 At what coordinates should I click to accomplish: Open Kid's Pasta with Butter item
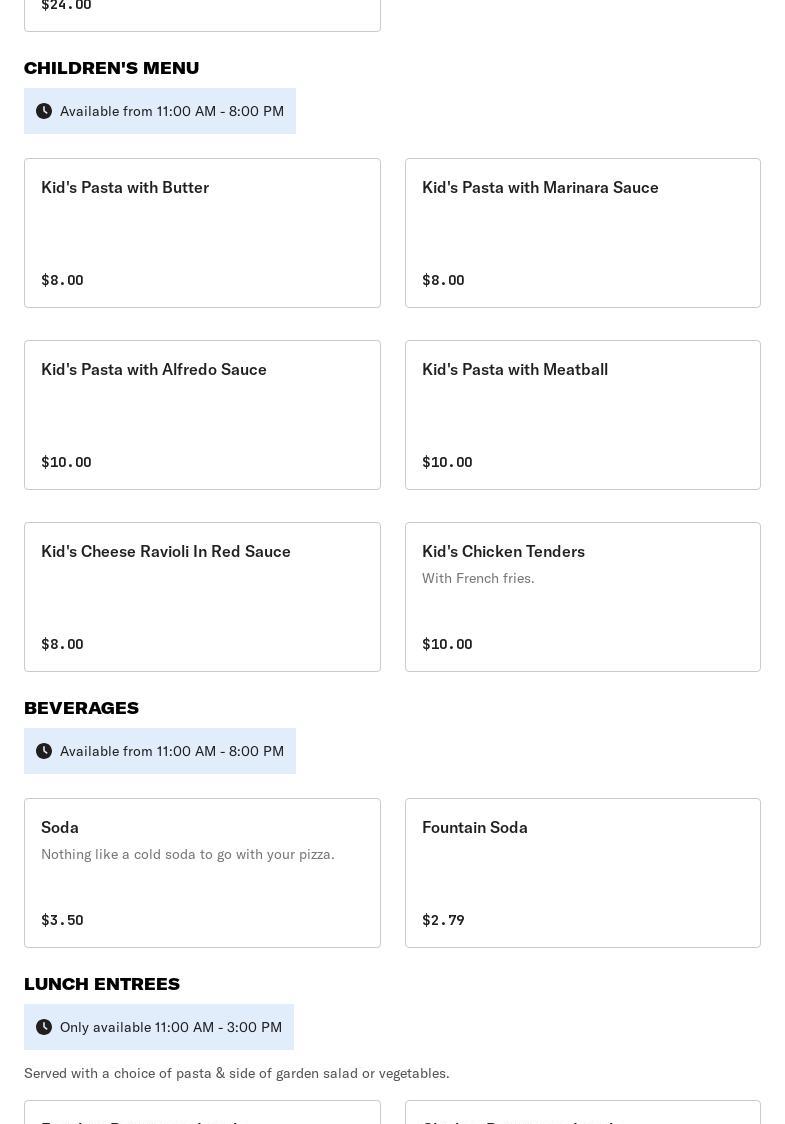tap(202, 233)
